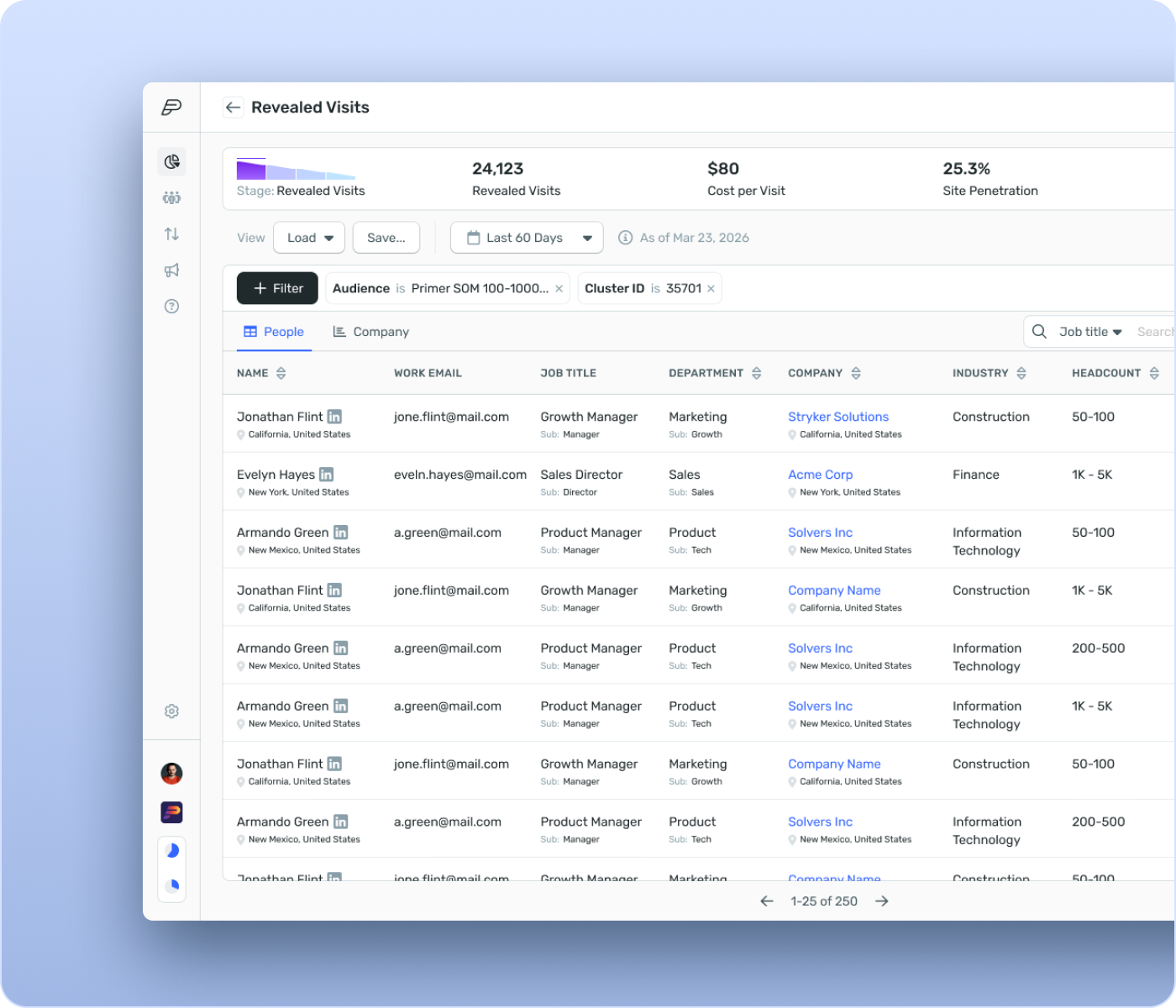The image size is (1176, 1008).
Task: Open the settings gear icon
Action: pos(171,711)
